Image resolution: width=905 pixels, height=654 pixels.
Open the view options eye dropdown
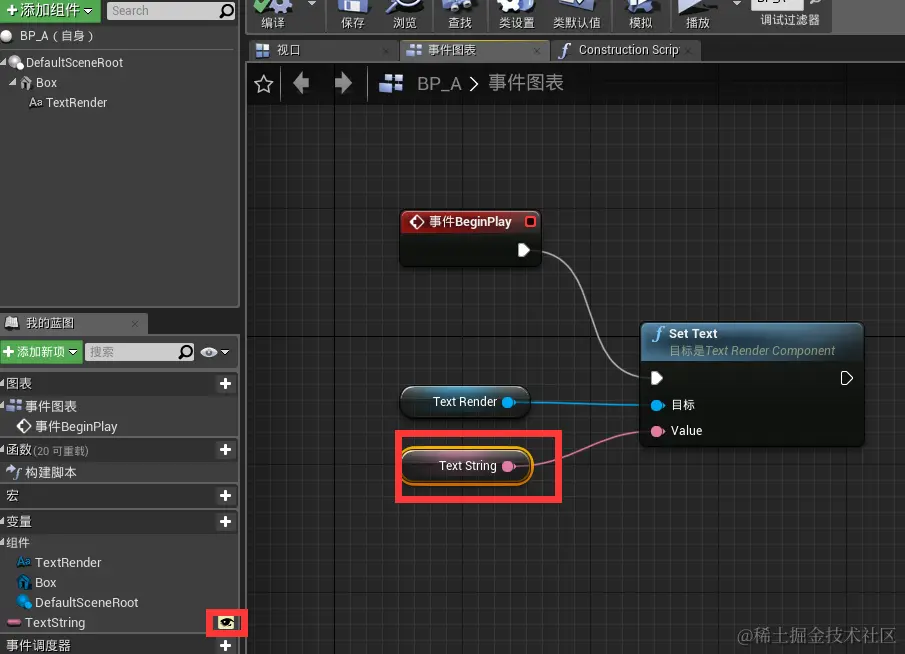pos(215,352)
